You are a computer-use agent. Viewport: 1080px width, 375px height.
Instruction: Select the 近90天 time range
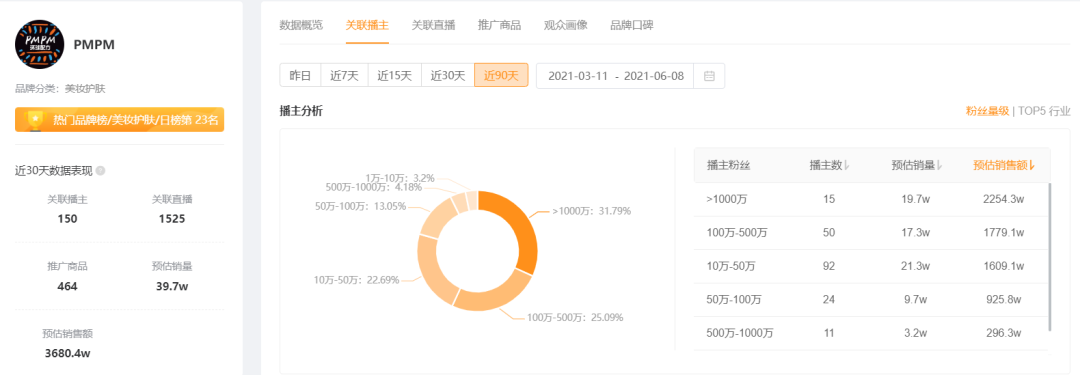(501, 76)
